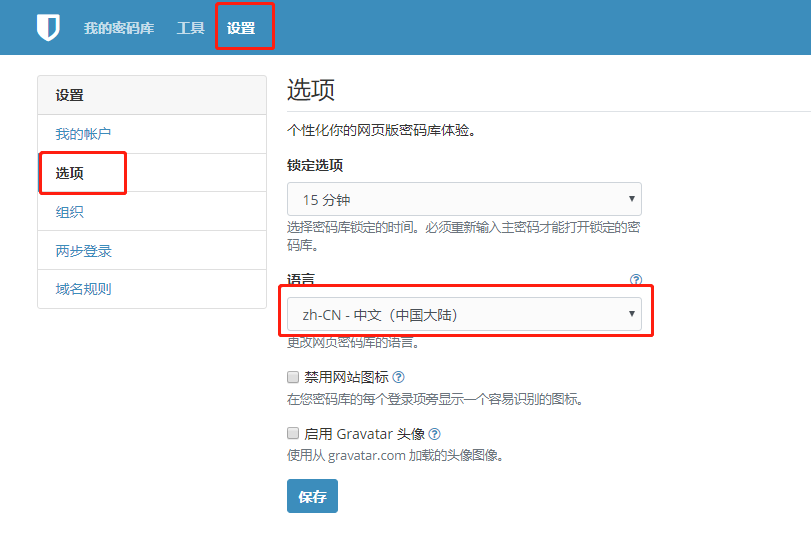Go to 两步登录 settings page
This screenshot has height=551, width=811.
tap(83, 251)
